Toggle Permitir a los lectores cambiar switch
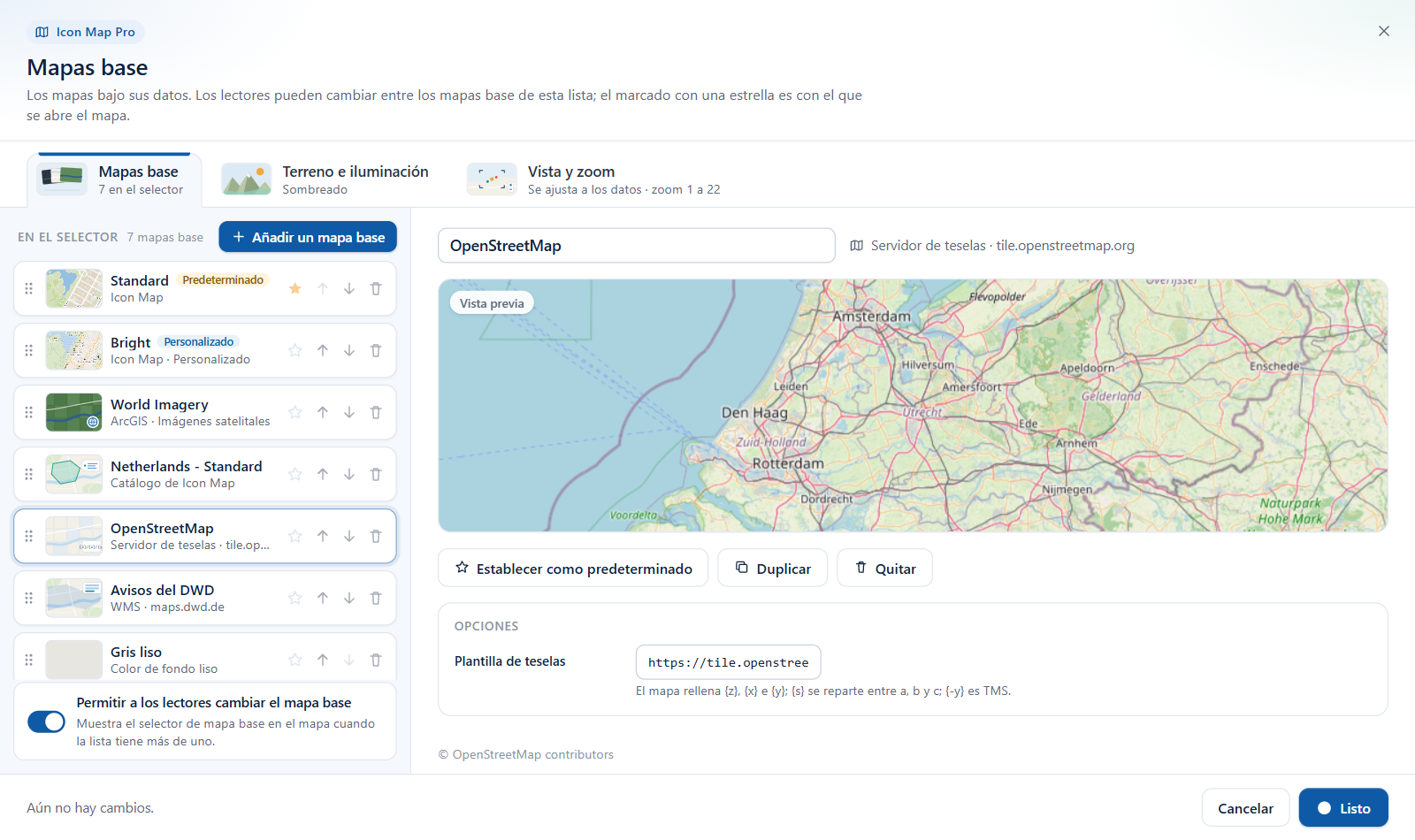Image resolution: width=1415 pixels, height=840 pixels. [x=46, y=722]
